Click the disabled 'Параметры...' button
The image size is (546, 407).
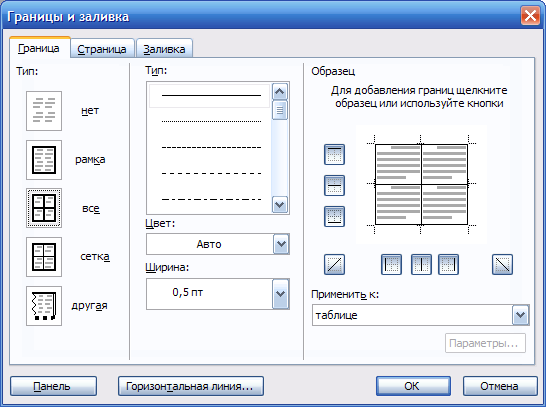(485, 343)
